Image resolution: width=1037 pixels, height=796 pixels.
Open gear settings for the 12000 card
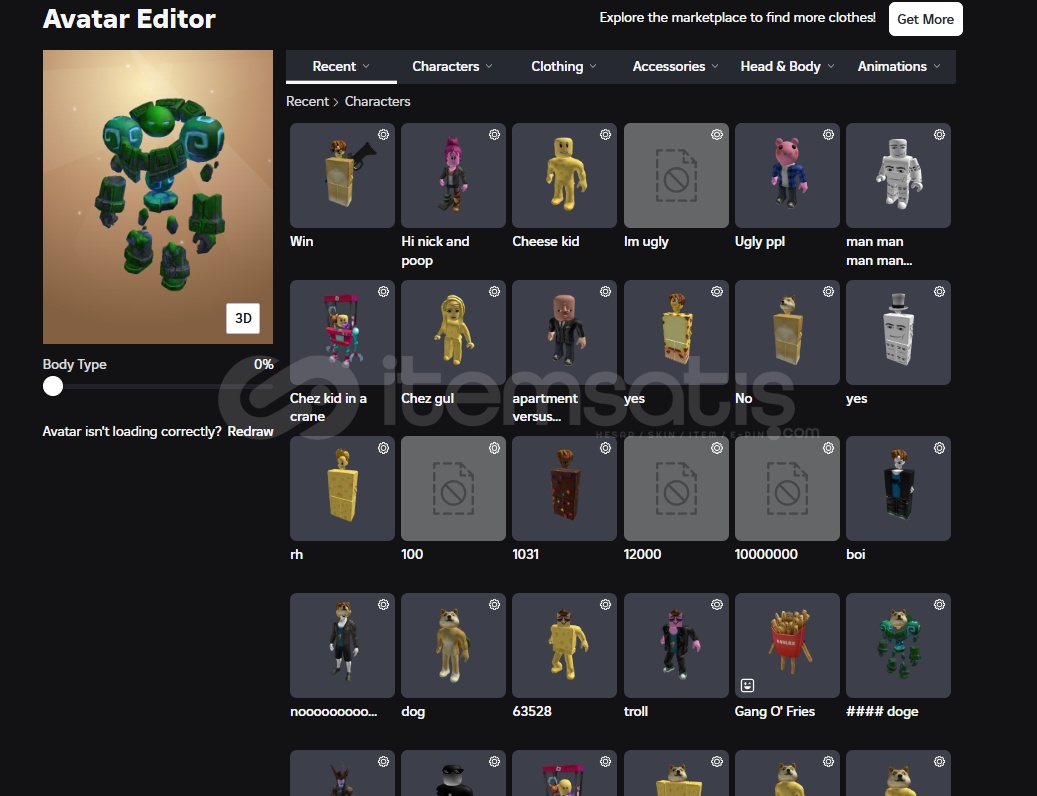(x=717, y=448)
